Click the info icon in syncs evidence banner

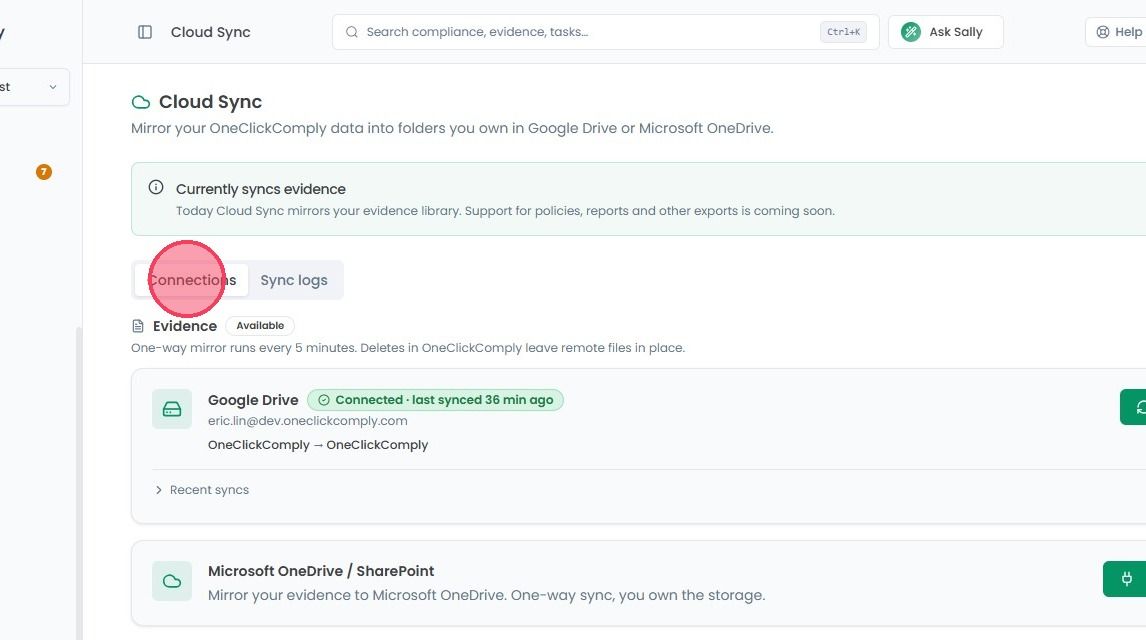[x=156, y=187]
